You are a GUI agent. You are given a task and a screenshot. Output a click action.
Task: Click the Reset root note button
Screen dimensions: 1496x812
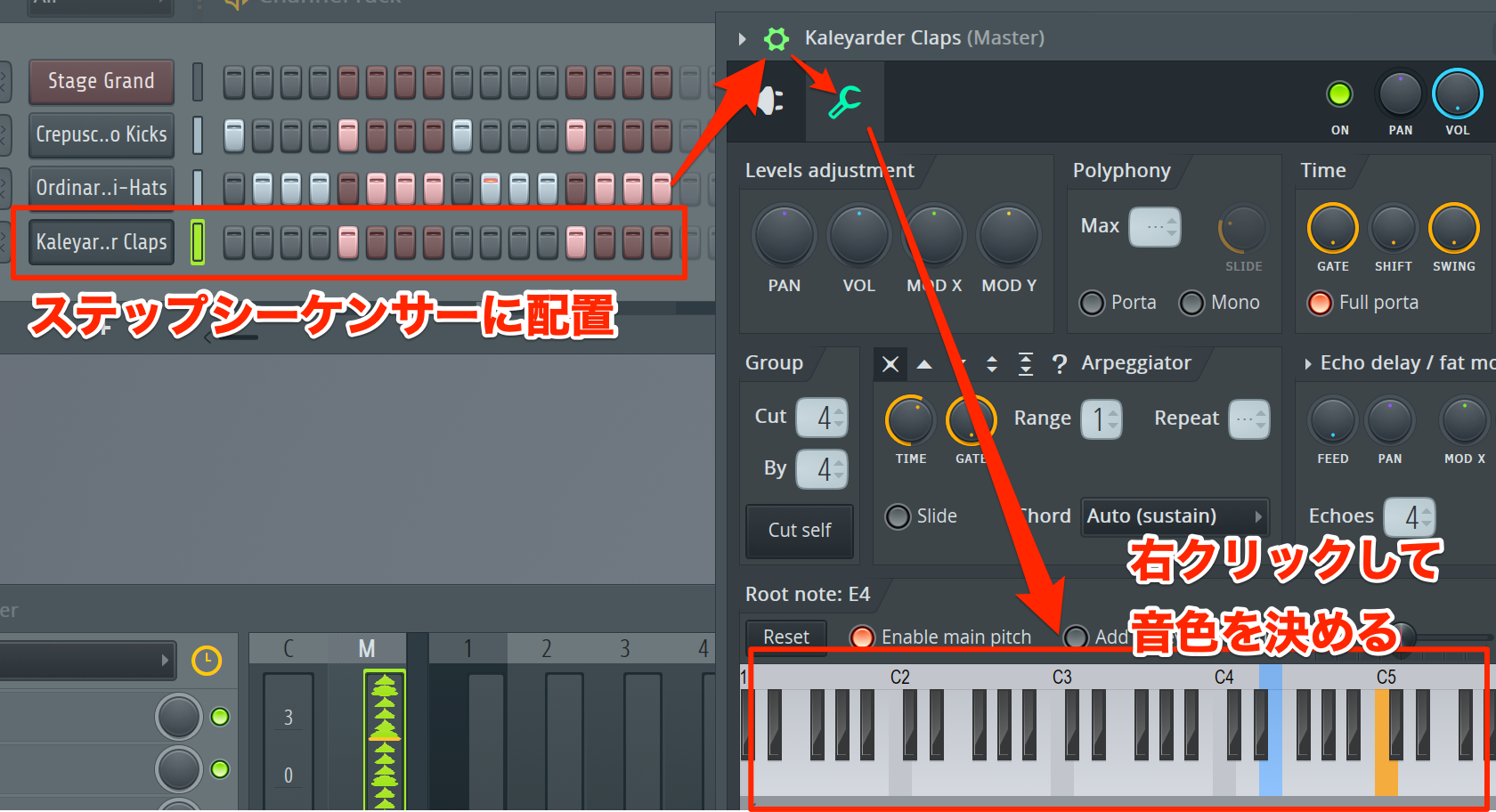coord(785,637)
